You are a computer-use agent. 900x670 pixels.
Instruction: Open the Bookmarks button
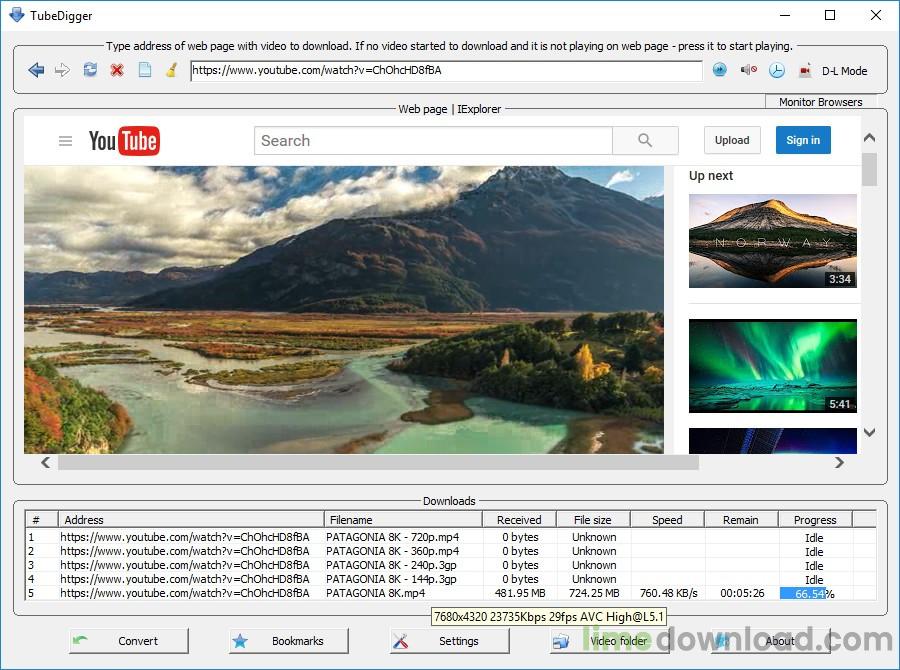pos(289,641)
